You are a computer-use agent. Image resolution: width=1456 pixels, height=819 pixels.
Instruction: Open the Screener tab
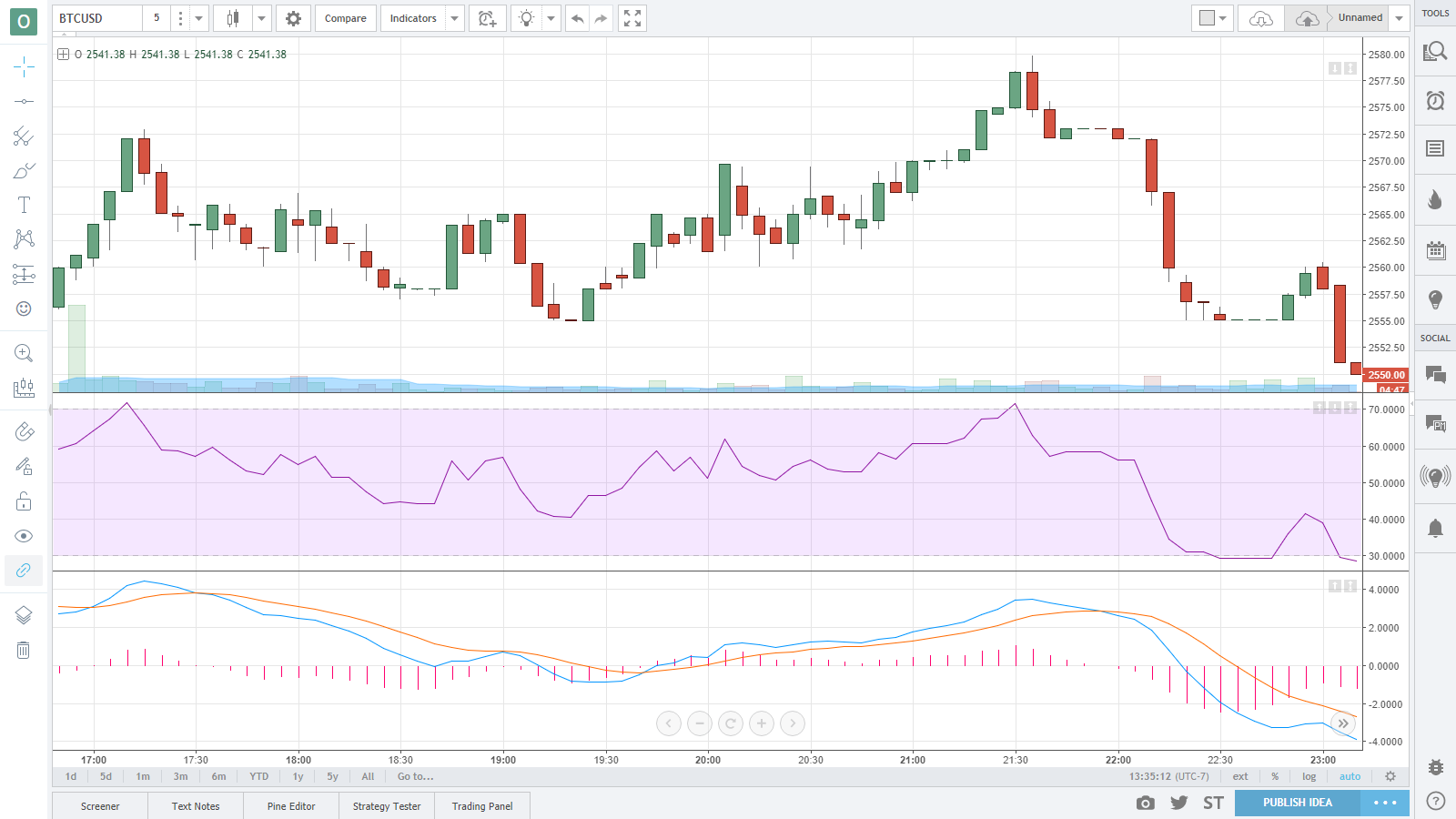click(x=100, y=806)
